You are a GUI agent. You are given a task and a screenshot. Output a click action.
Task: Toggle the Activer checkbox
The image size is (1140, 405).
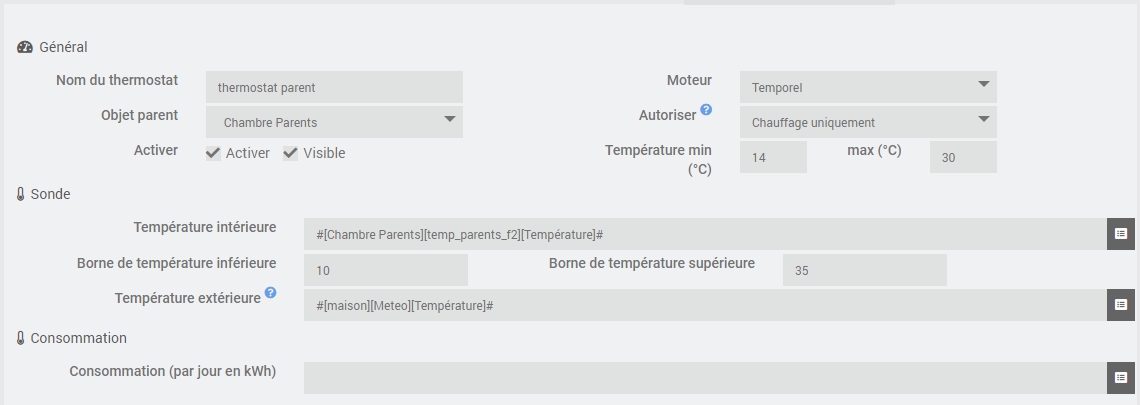click(213, 153)
